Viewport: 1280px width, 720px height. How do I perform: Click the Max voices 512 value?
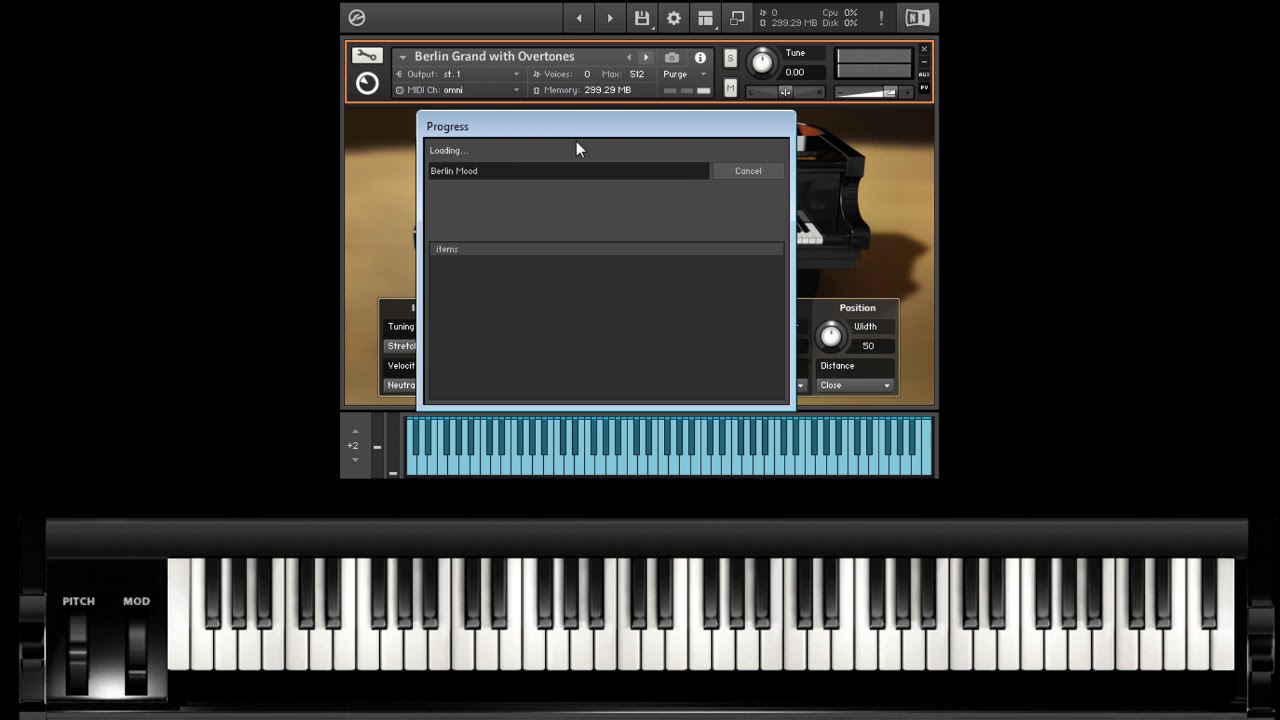pos(637,74)
